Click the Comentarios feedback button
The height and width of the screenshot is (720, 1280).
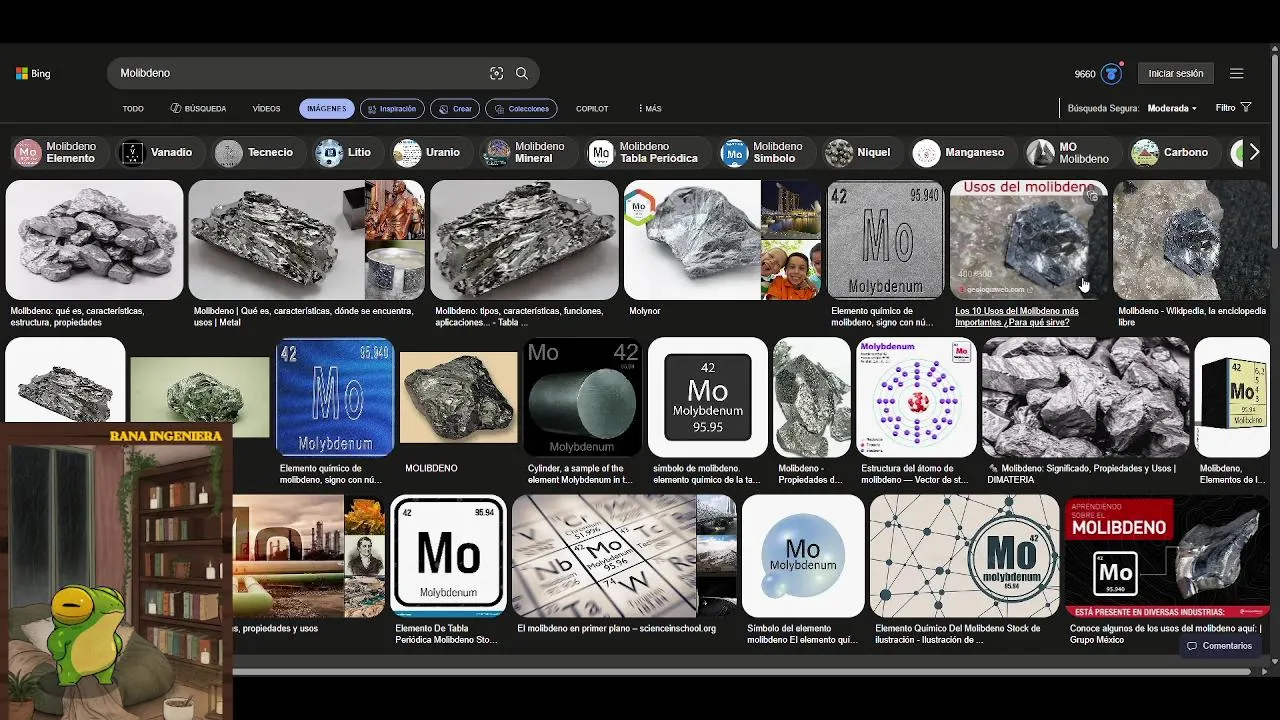pyautogui.click(x=1219, y=646)
